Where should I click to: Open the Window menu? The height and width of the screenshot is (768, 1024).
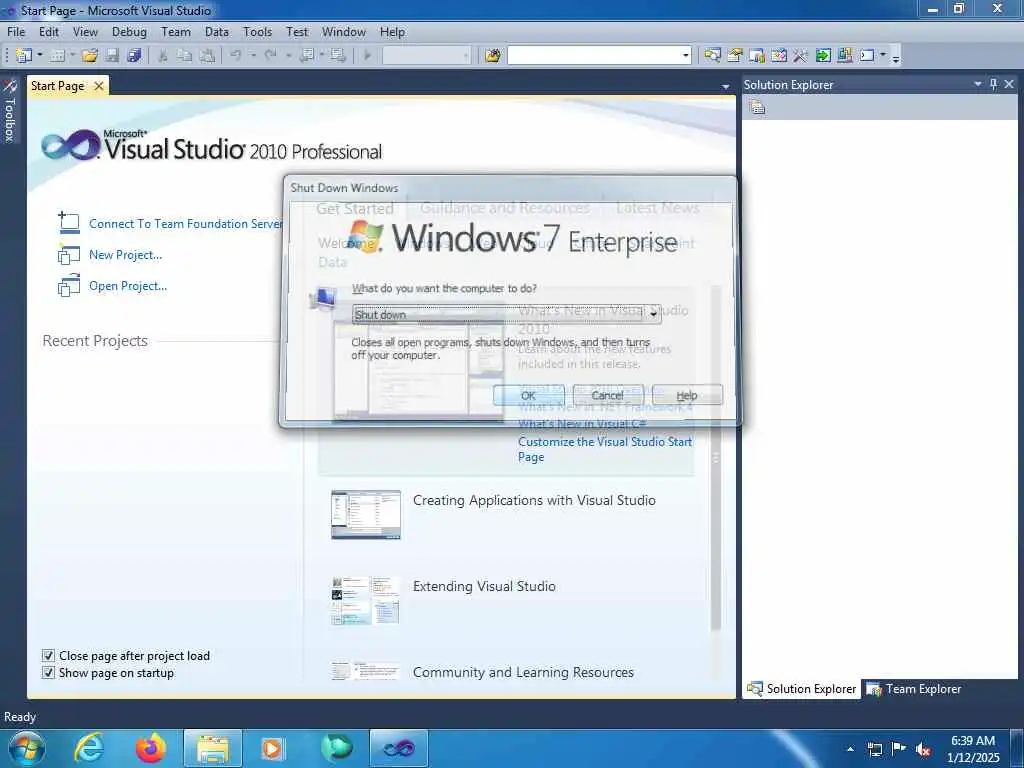point(344,32)
